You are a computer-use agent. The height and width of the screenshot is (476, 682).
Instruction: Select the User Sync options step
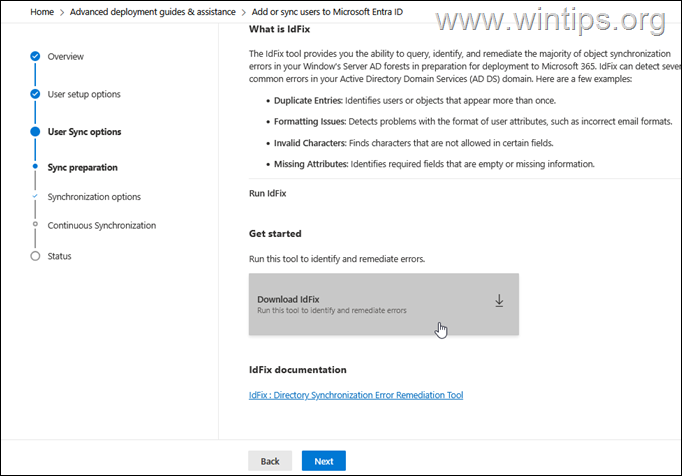pyautogui.click(x=84, y=132)
